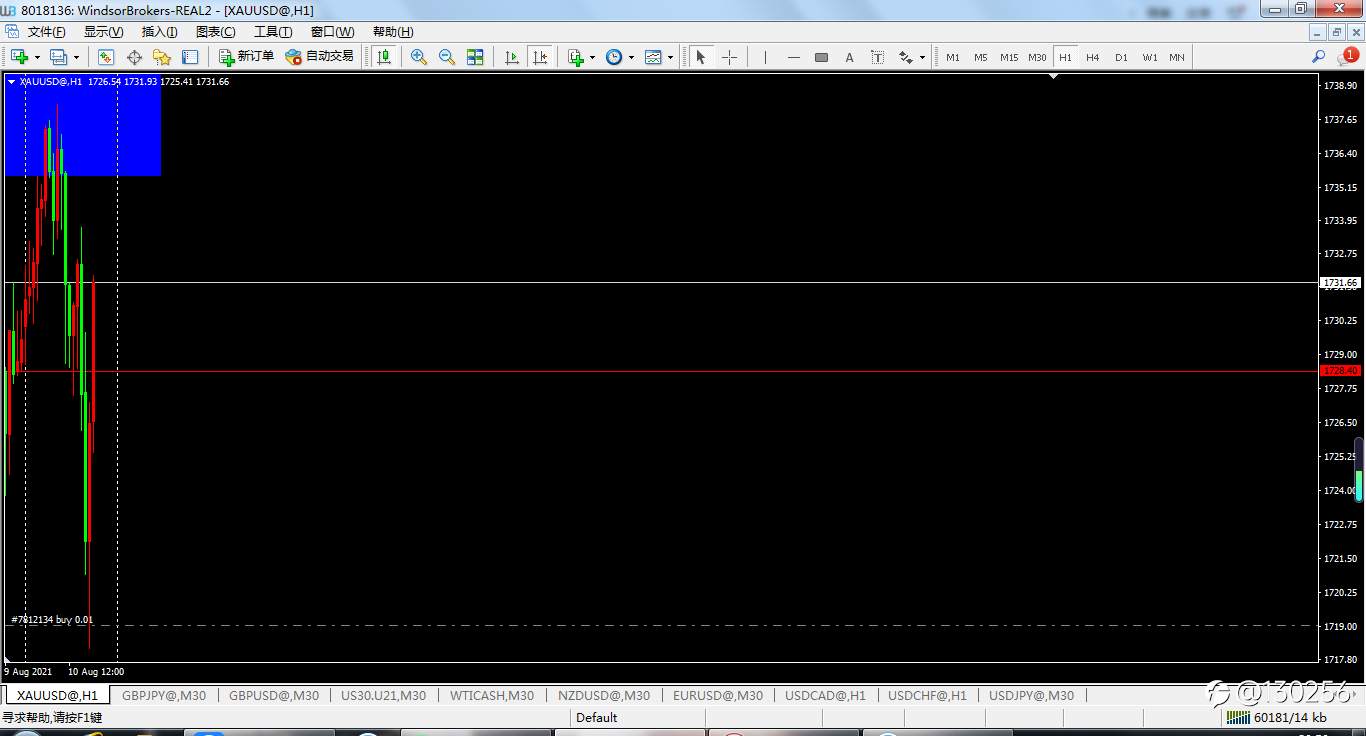
Task: Click the 新订单 new order button
Action: (246, 57)
